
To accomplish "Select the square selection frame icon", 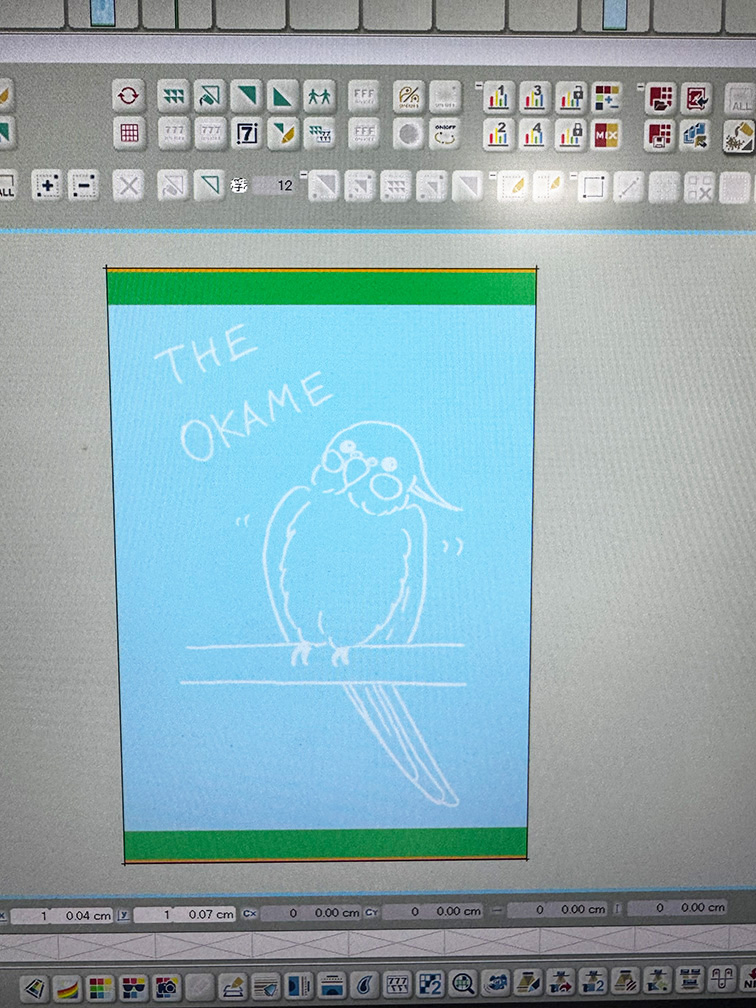I will [592, 188].
